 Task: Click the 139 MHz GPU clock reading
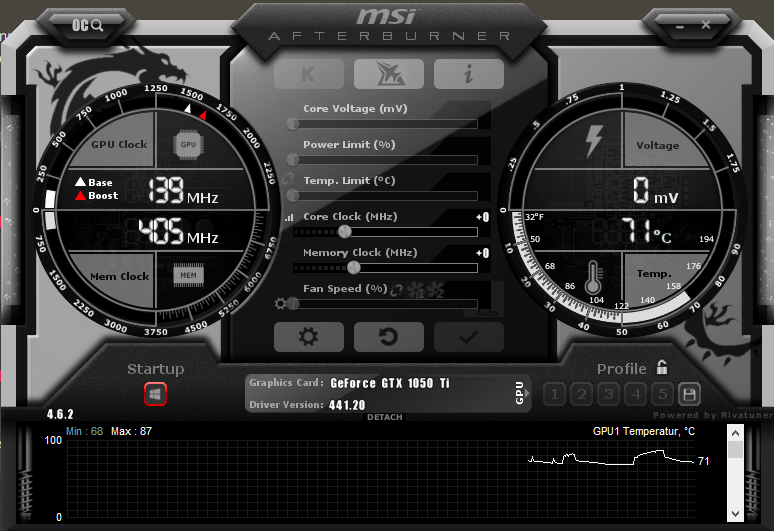(183, 190)
